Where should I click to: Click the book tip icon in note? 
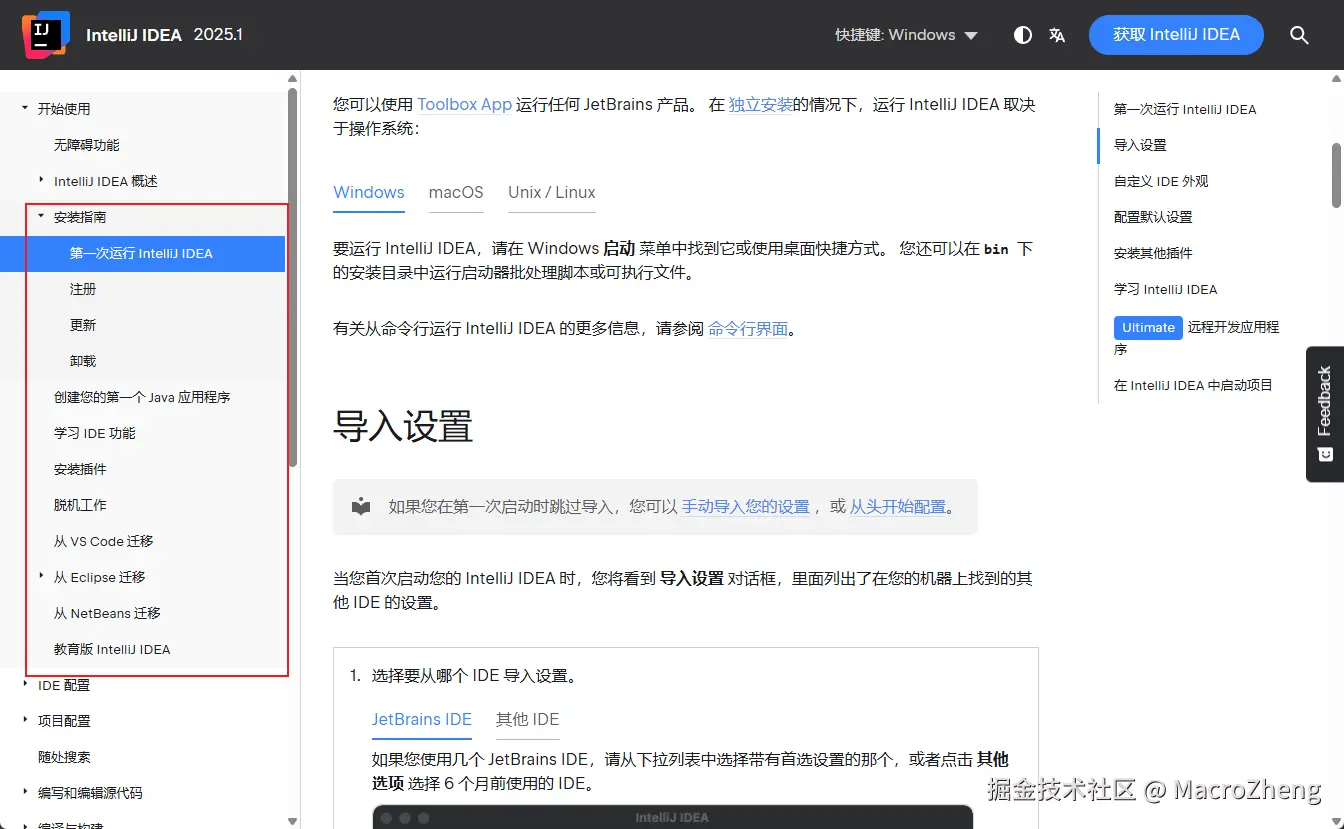pyautogui.click(x=361, y=507)
